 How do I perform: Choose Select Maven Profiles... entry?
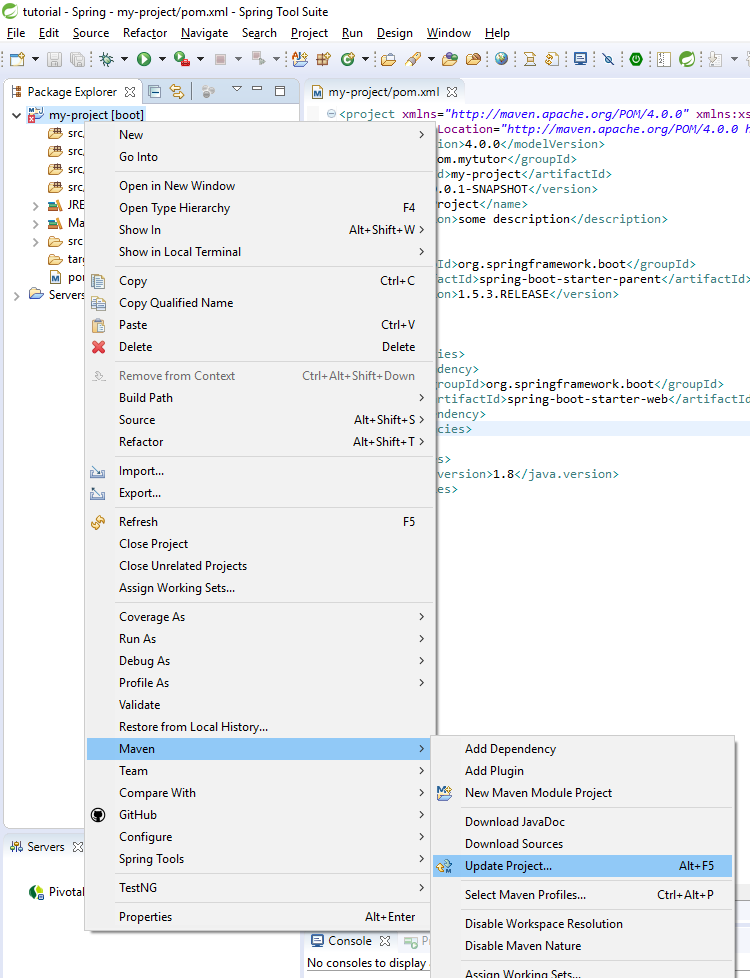point(582,894)
